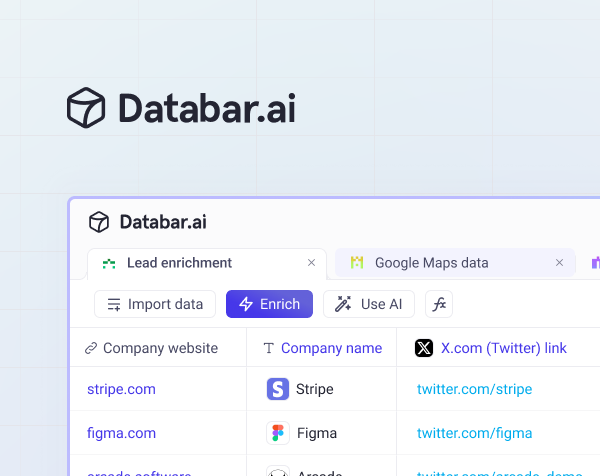600x476 pixels.
Task: Click the large Databar.ai cube logo
Action: point(86,108)
